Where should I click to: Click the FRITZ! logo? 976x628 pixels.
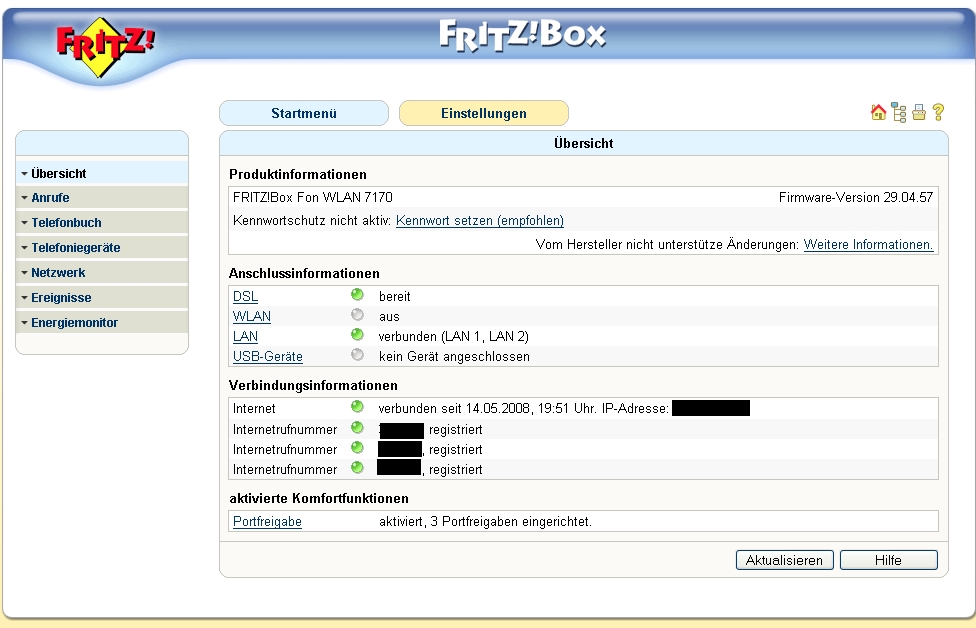pyautogui.click(x=105, y=47)
